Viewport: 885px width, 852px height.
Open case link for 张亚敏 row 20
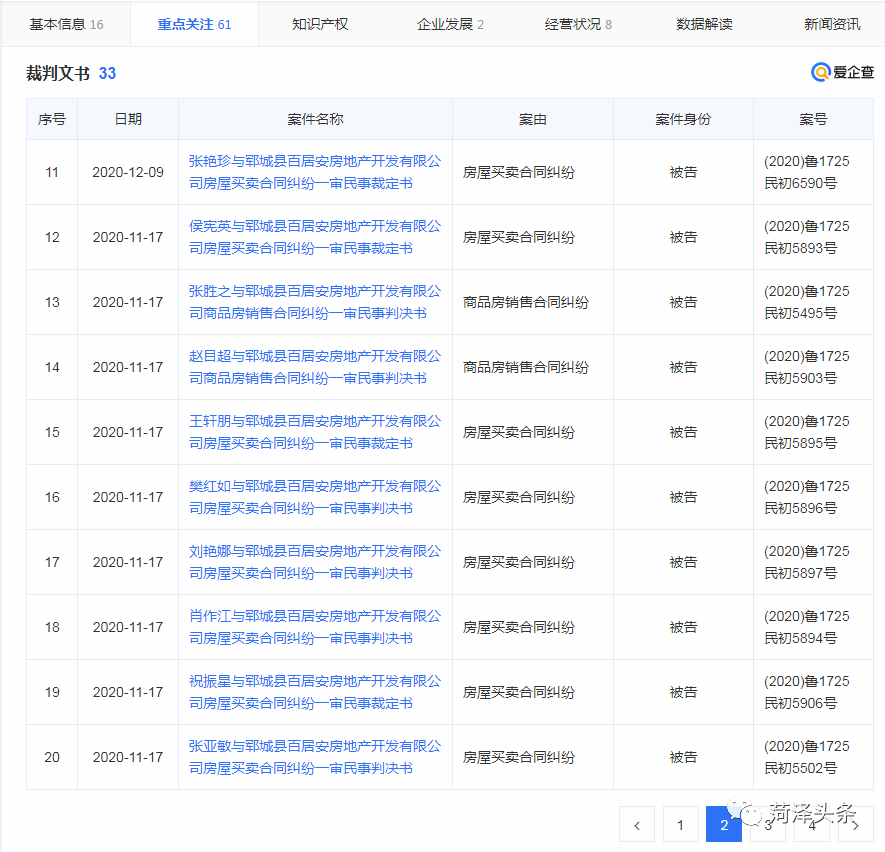[x=314, y=757]
